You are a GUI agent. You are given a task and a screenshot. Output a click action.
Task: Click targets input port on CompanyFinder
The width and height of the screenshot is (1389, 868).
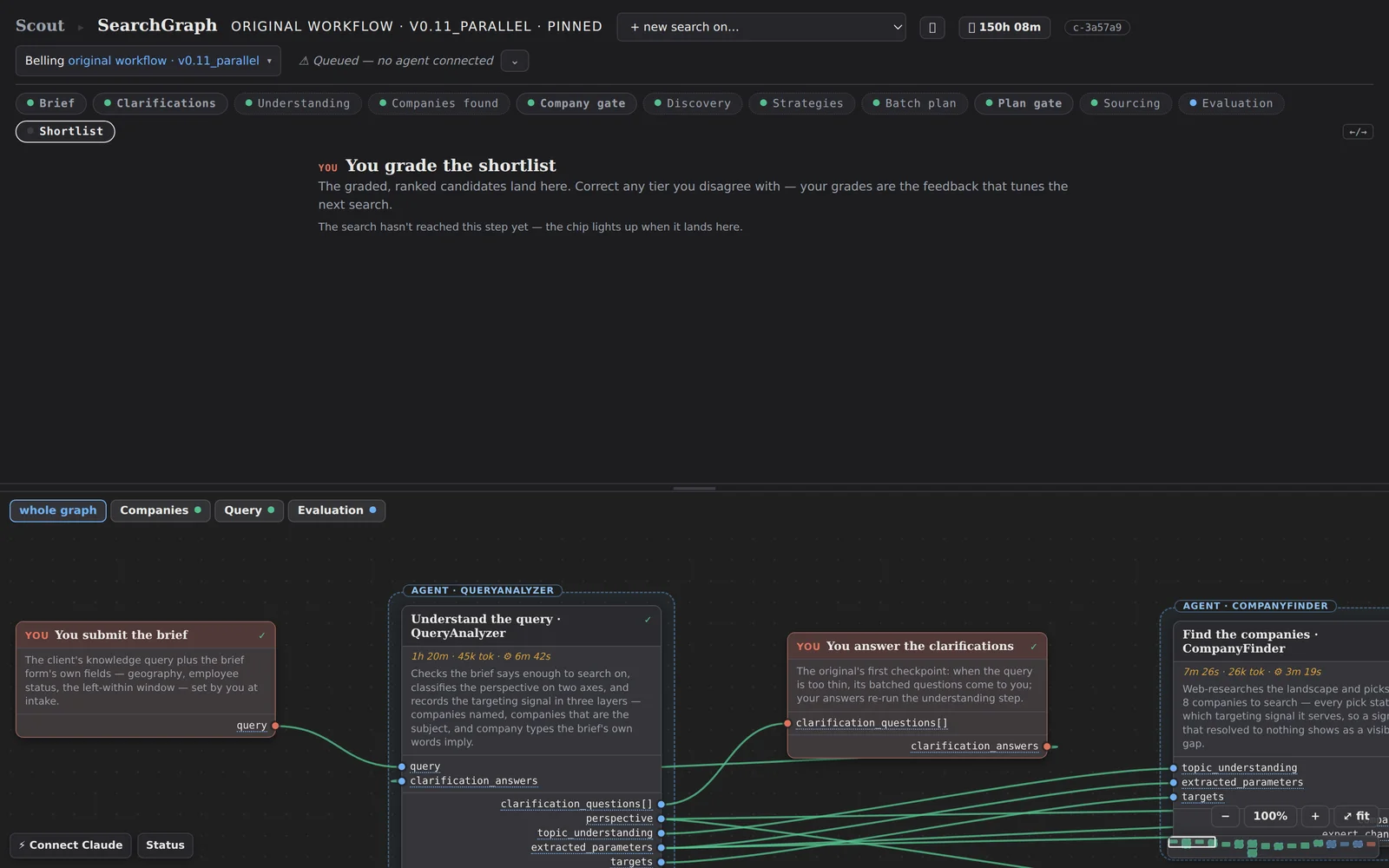1174,797
